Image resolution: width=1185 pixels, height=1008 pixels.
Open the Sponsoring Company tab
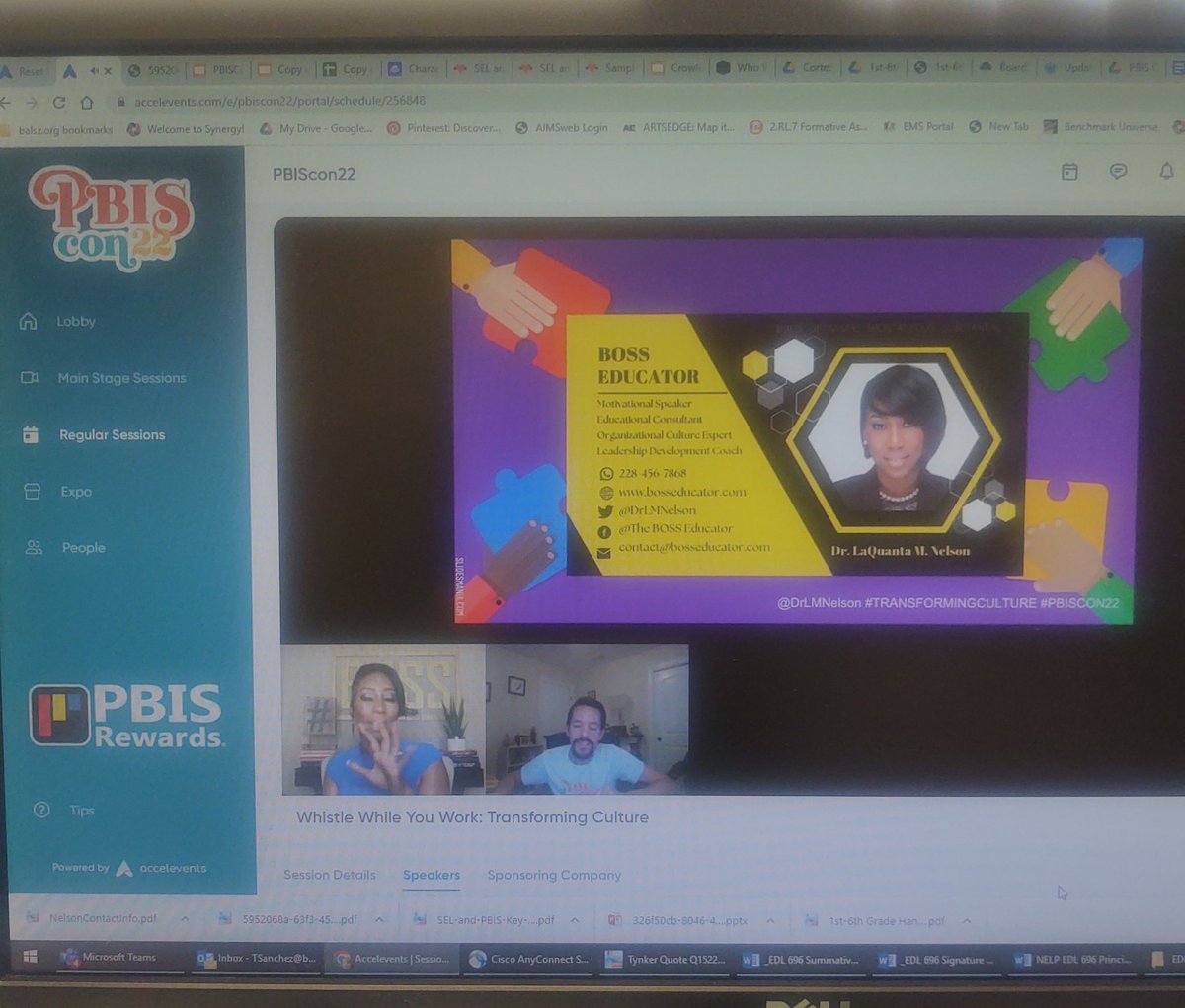(554, 875)
